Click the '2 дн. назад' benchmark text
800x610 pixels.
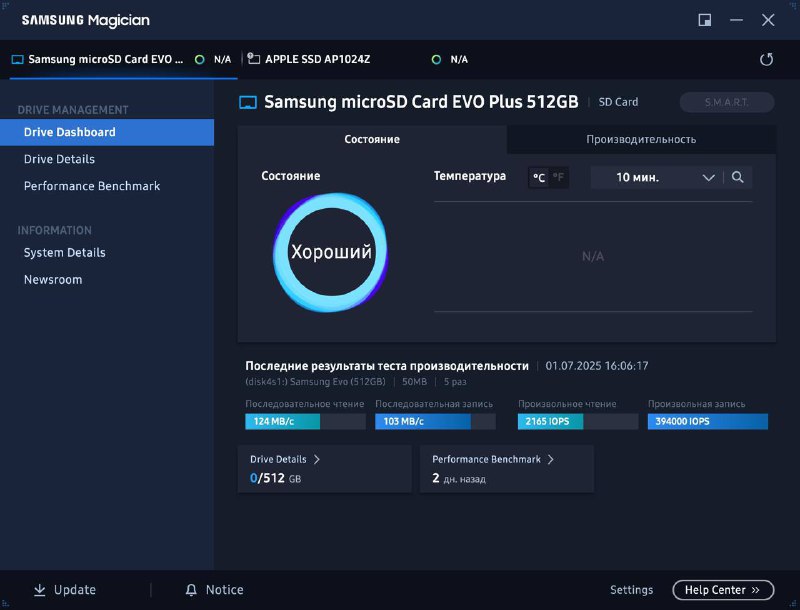pos(459,478)
